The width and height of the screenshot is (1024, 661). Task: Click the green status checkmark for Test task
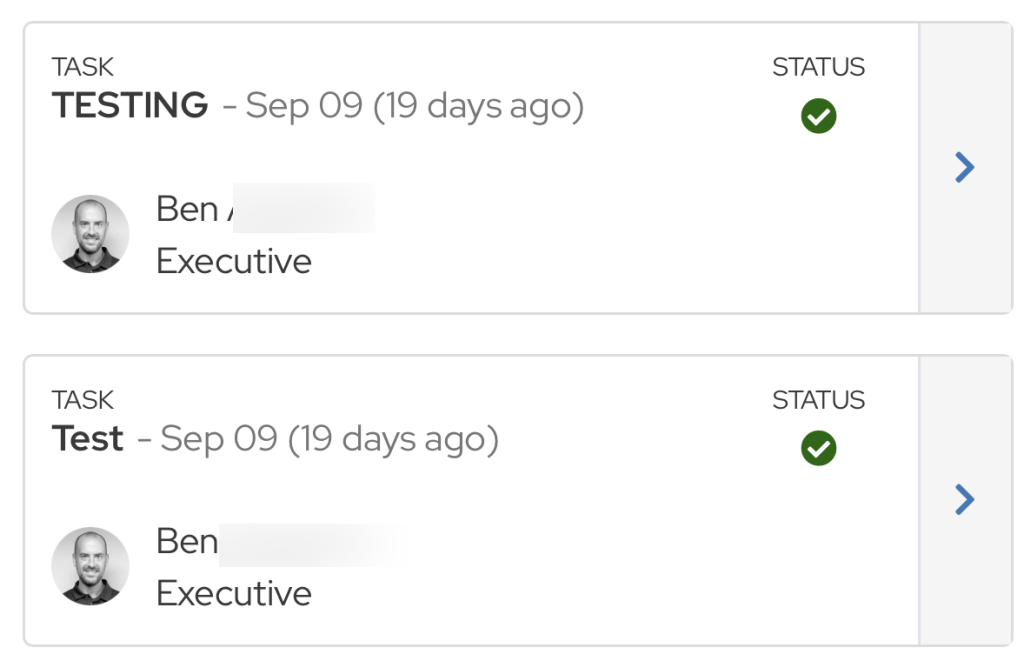pos(818,449)
